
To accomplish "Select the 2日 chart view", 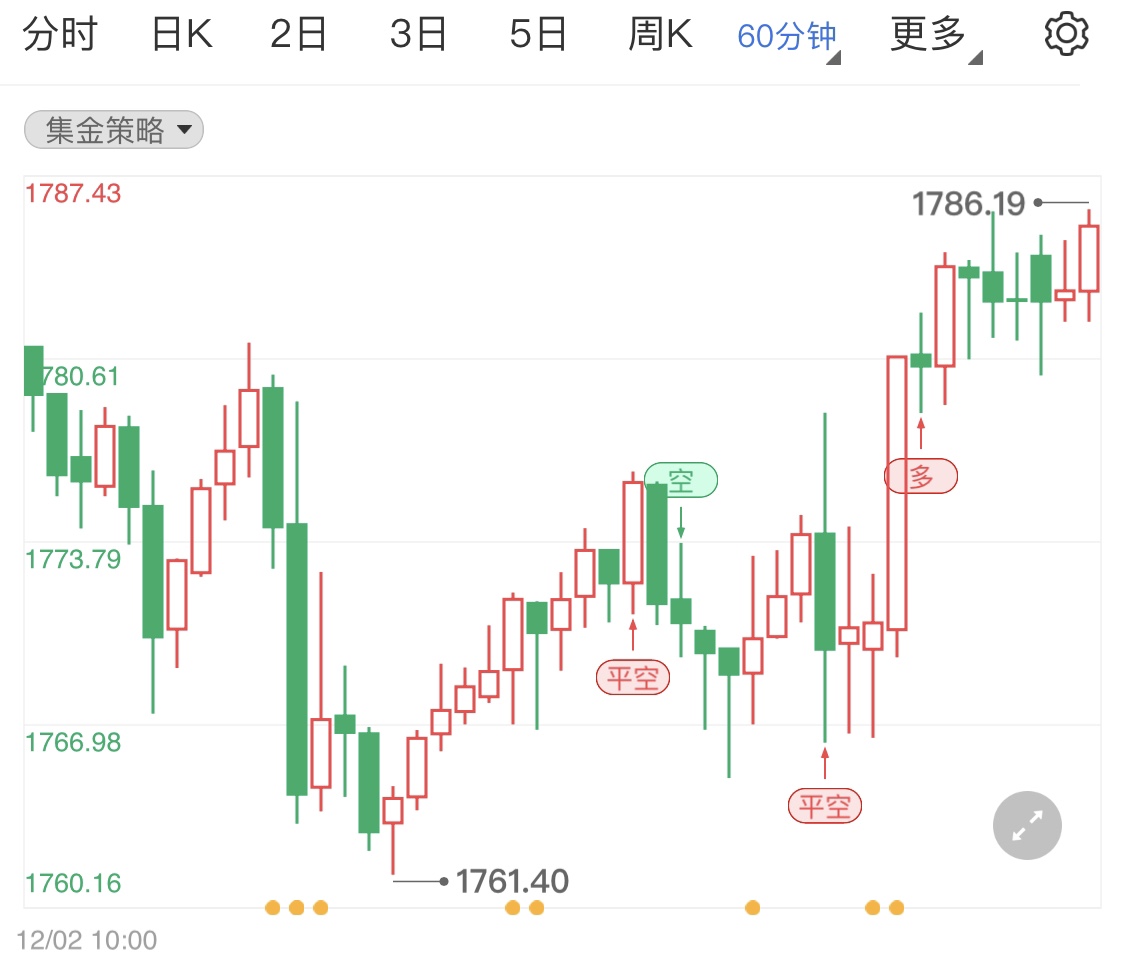I will coord(298,31).
